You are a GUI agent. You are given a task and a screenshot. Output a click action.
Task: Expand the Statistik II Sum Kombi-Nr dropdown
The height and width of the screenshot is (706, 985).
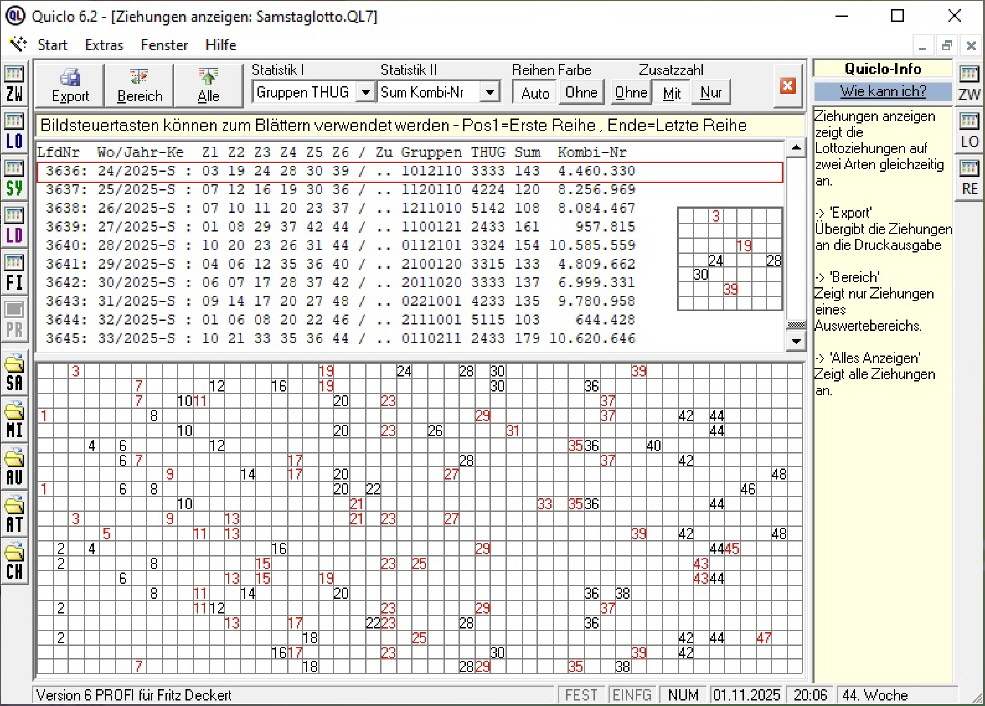[489, 92]
